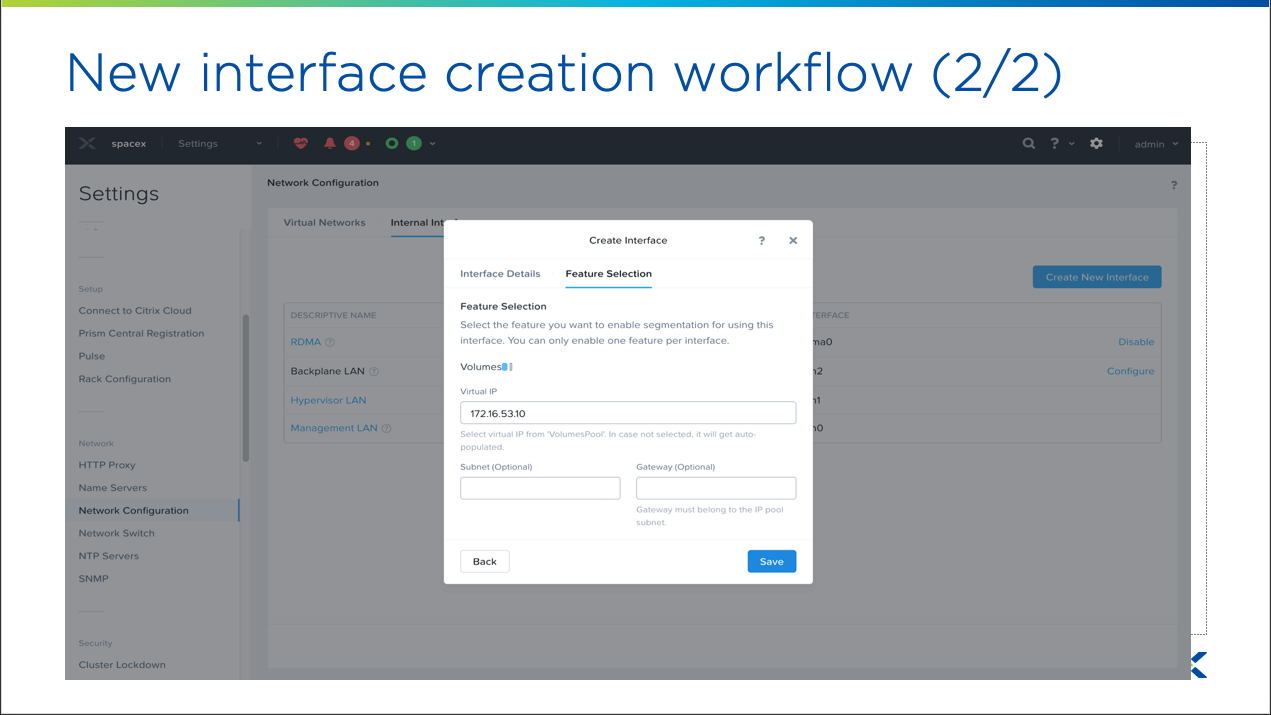1271x715 pixels.
Task: Close the Create Interface dialog
Action: (x=793, y=241)
